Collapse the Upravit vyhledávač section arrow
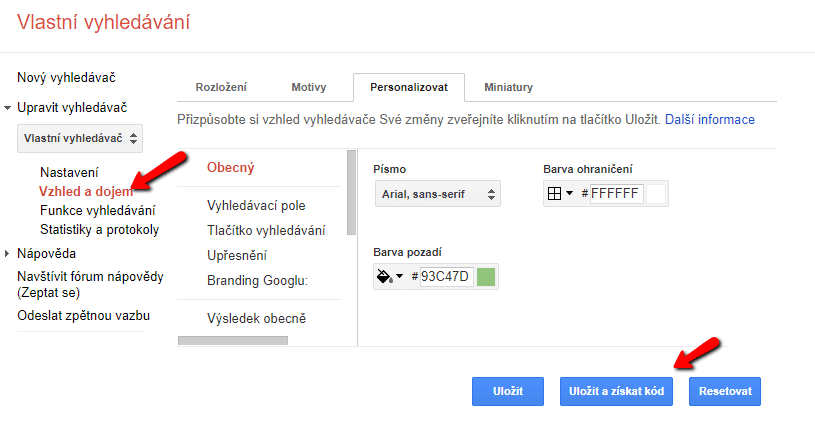The height and width of the screenshot is (439, 815). click(x=7, y=108)
